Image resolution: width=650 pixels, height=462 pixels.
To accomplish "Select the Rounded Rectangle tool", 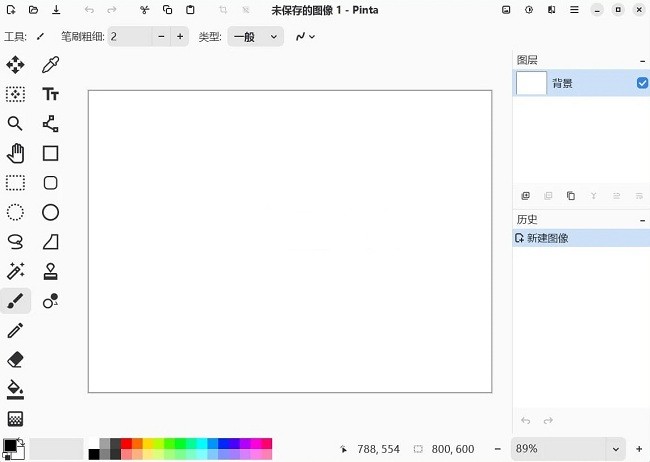I will [51, 183].
